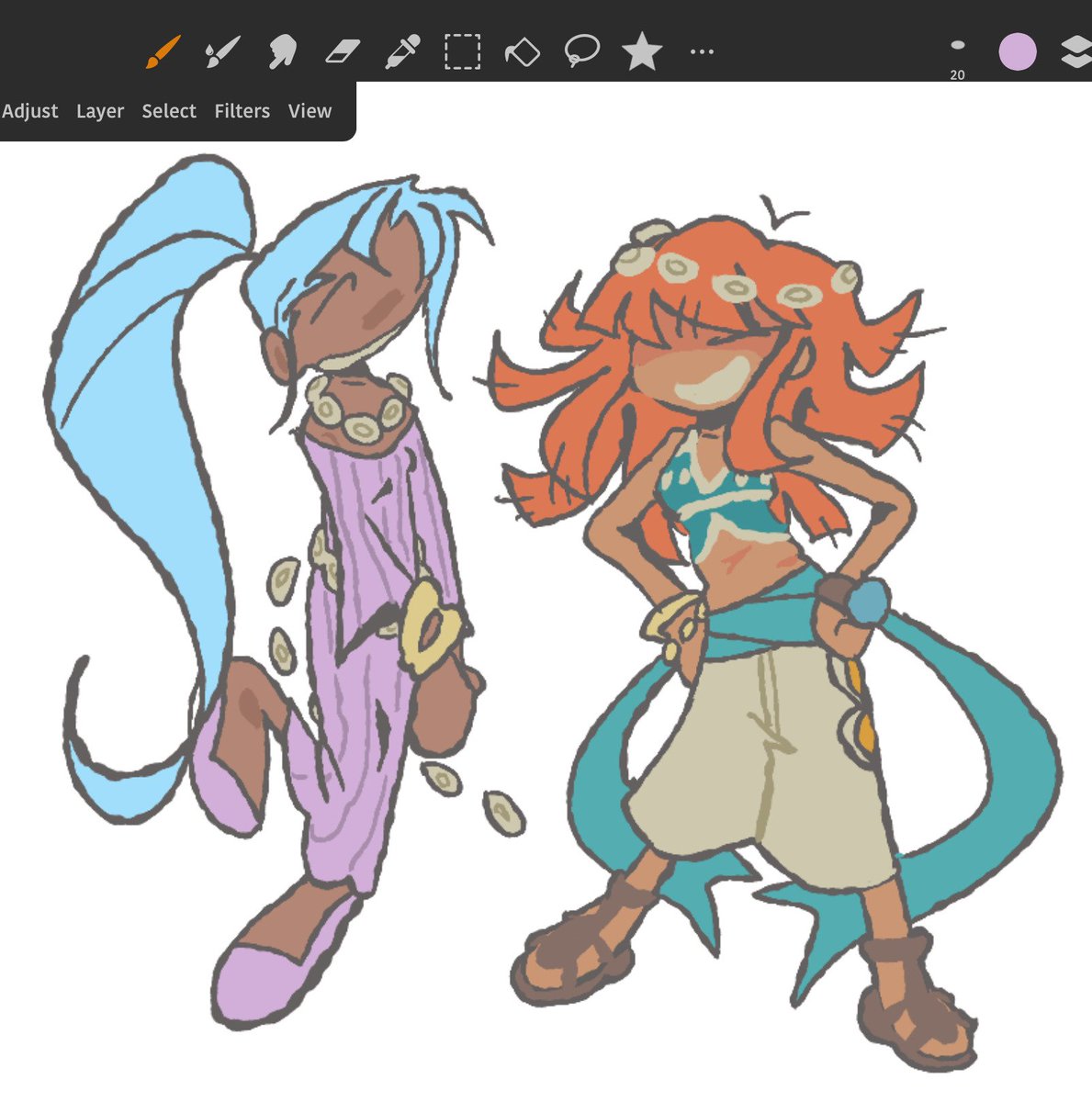The image size is (1092, 1102).
Task: Open the Layers panel icon
Action: point(1075,52)
